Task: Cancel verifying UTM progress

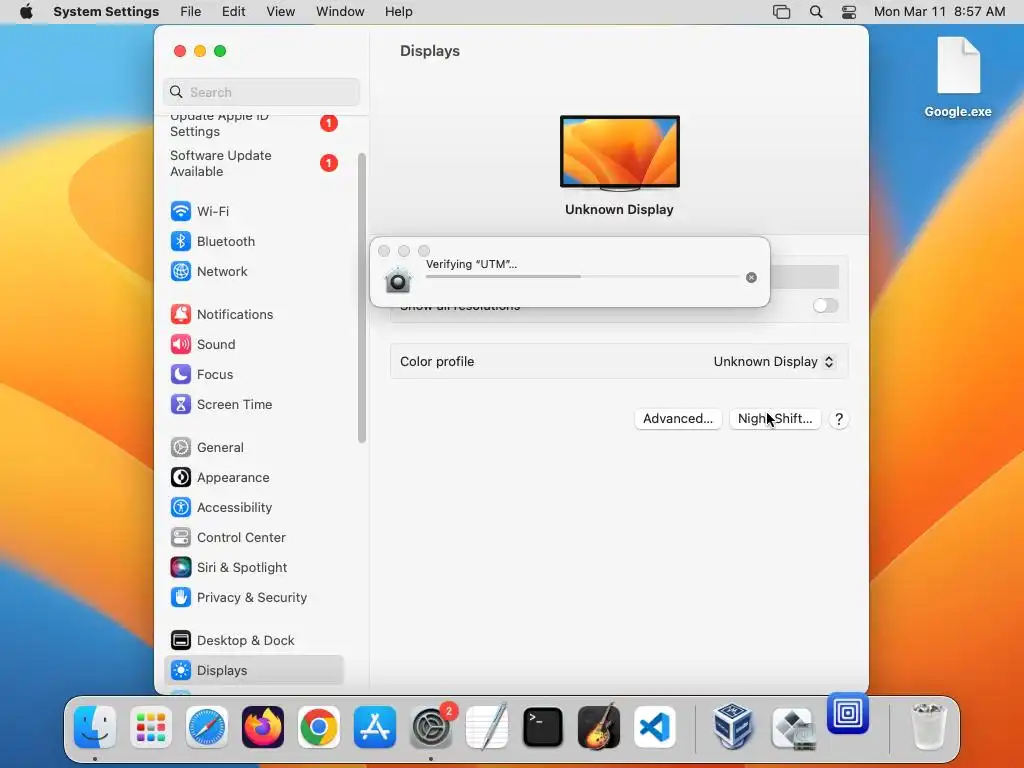Action: tap(751, 278)
